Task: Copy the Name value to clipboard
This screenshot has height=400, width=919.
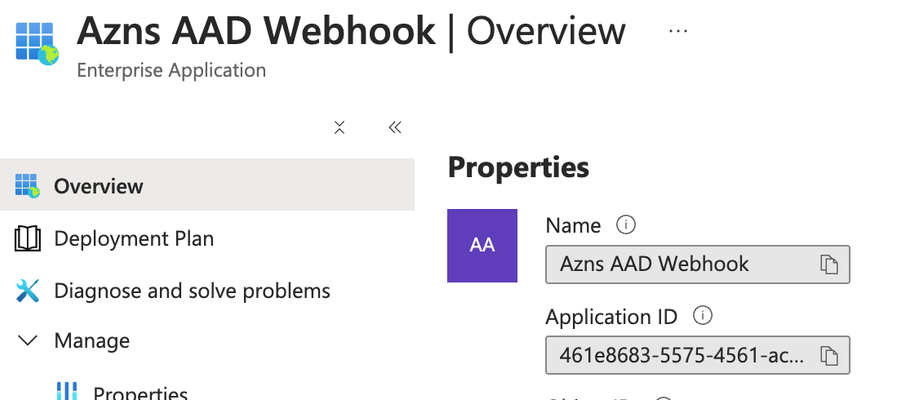Action: point(829,265)
